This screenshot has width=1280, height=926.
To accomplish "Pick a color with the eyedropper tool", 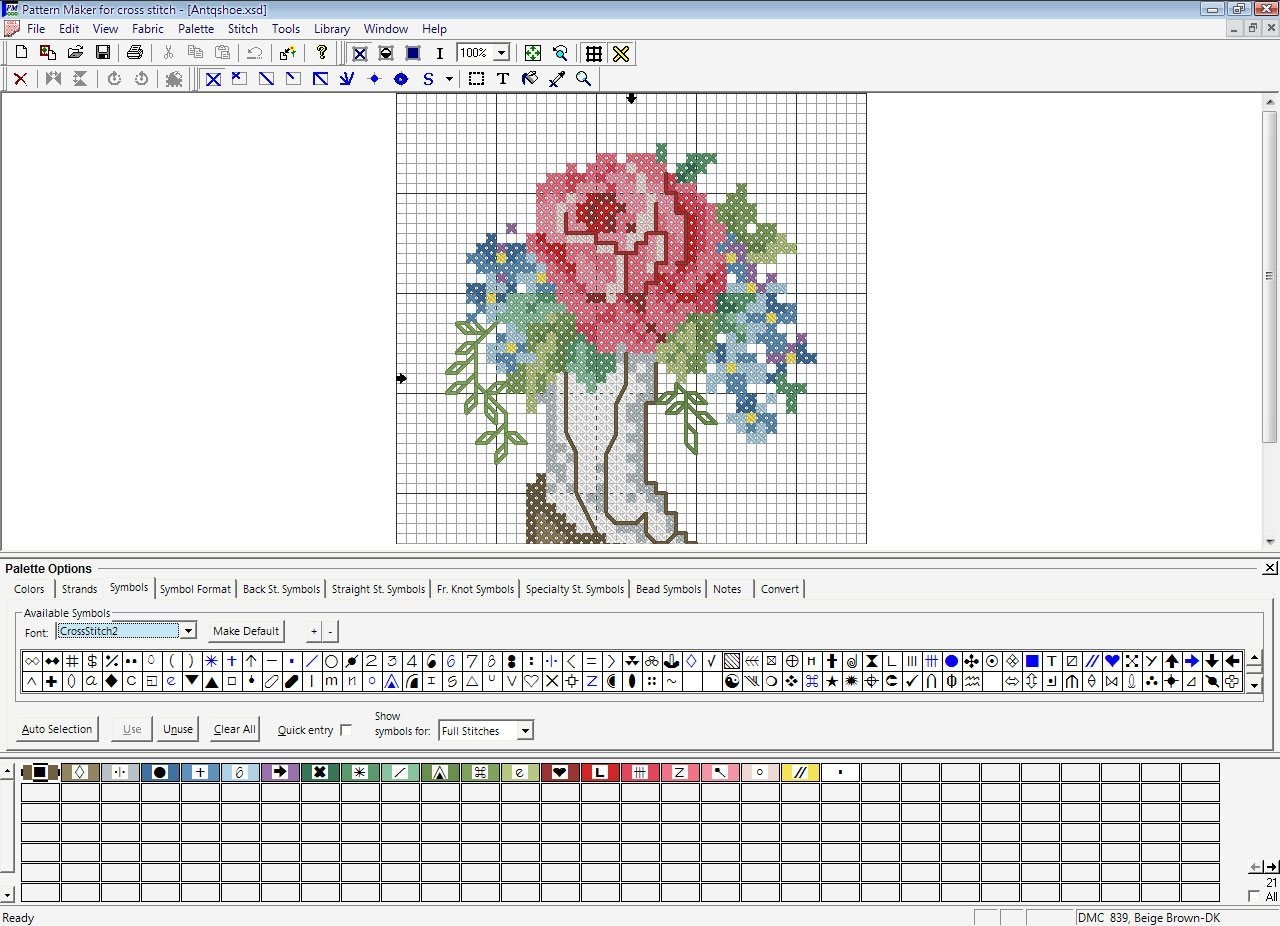I will tap(556, 79).
